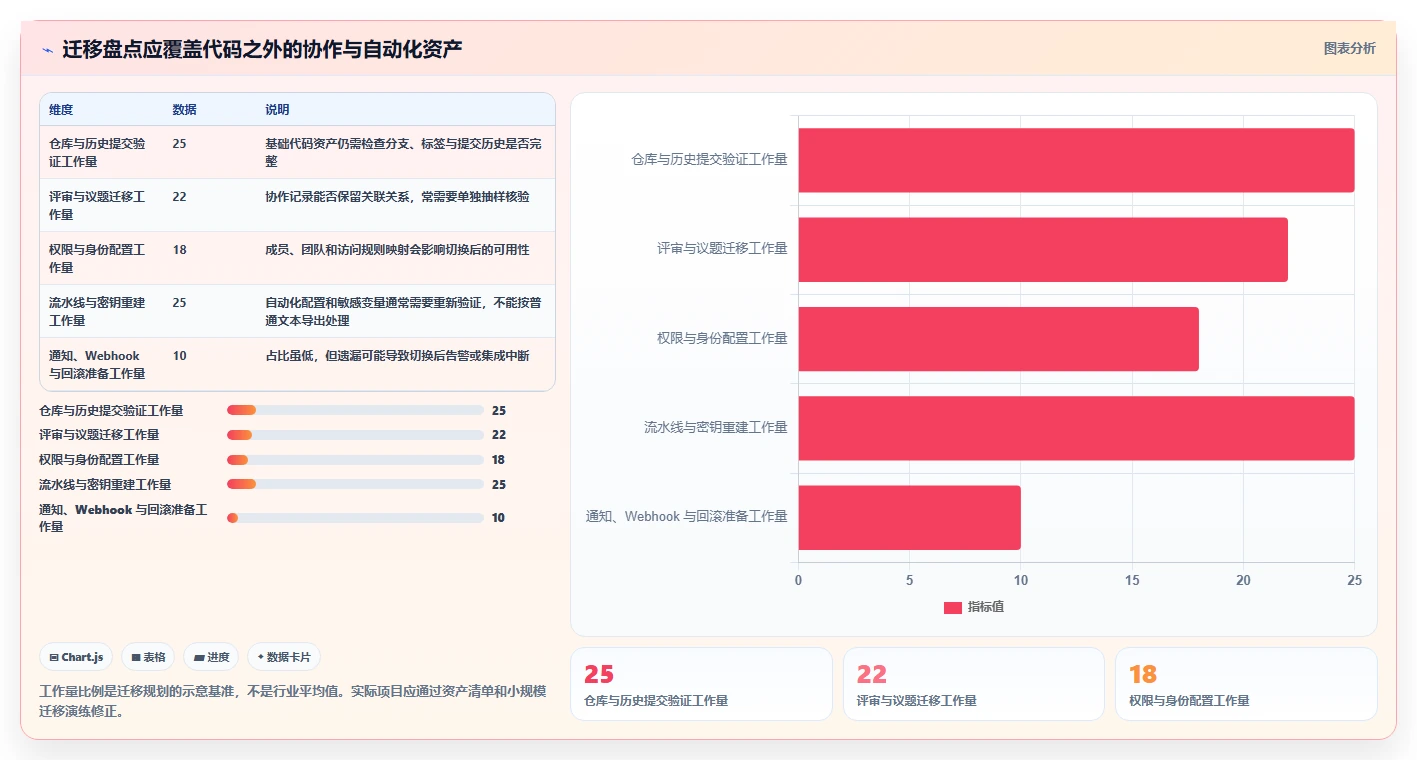Open the data card showing 25
The height and width of the screenshot is (760, 1417).
click(x=701, y=684)
